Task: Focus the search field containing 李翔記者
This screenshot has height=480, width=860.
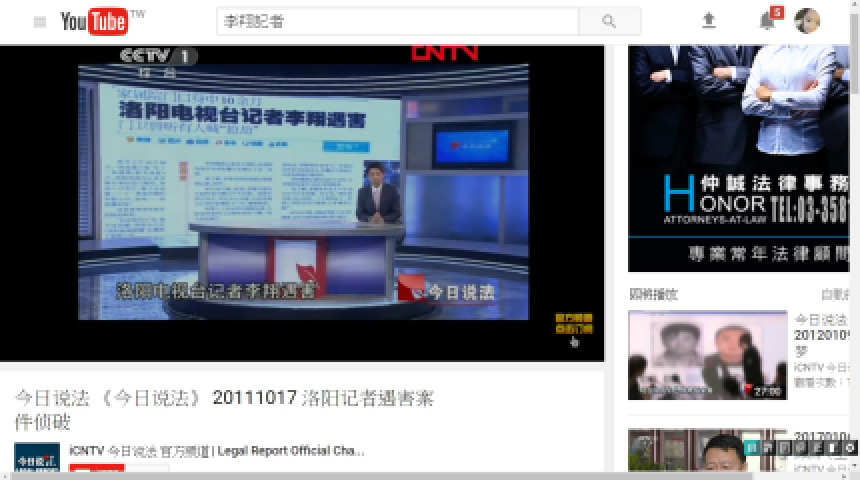Action: pyautogui.click(x=397, y=21)
